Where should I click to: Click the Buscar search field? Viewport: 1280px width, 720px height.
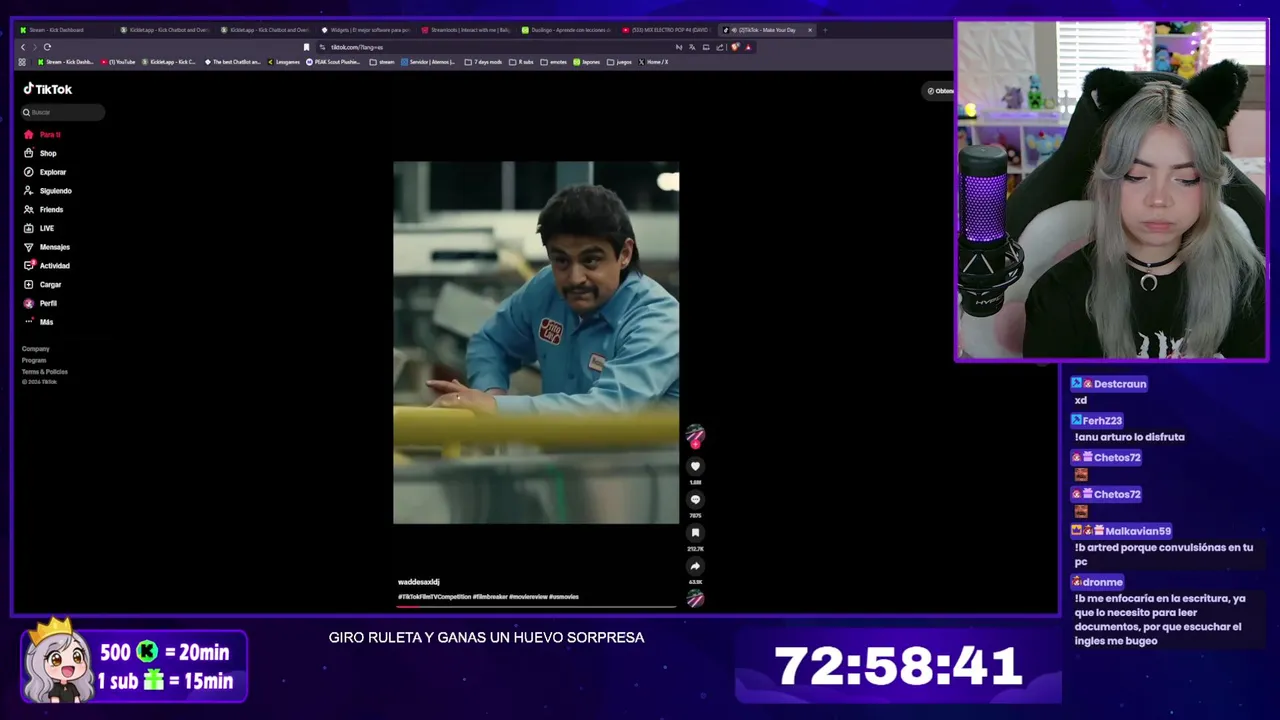[x=62, y=112]
